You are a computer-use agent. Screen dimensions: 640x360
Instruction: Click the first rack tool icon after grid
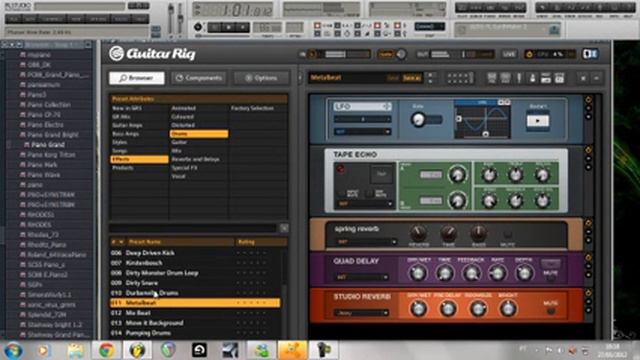coord(492,78)
